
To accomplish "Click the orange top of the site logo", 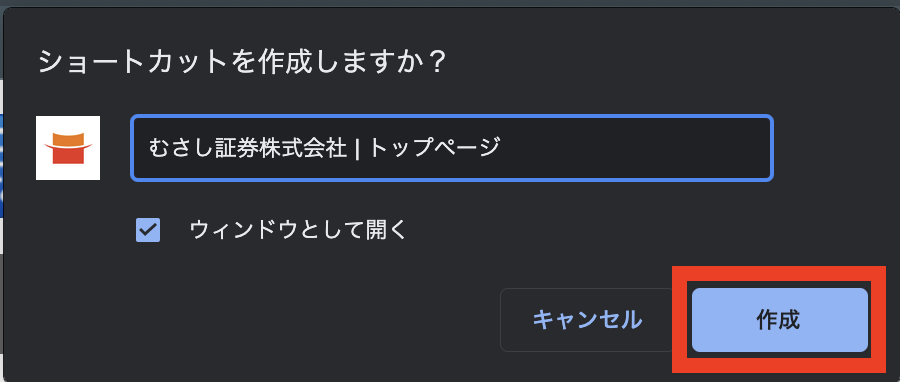I will coord(68,139).
